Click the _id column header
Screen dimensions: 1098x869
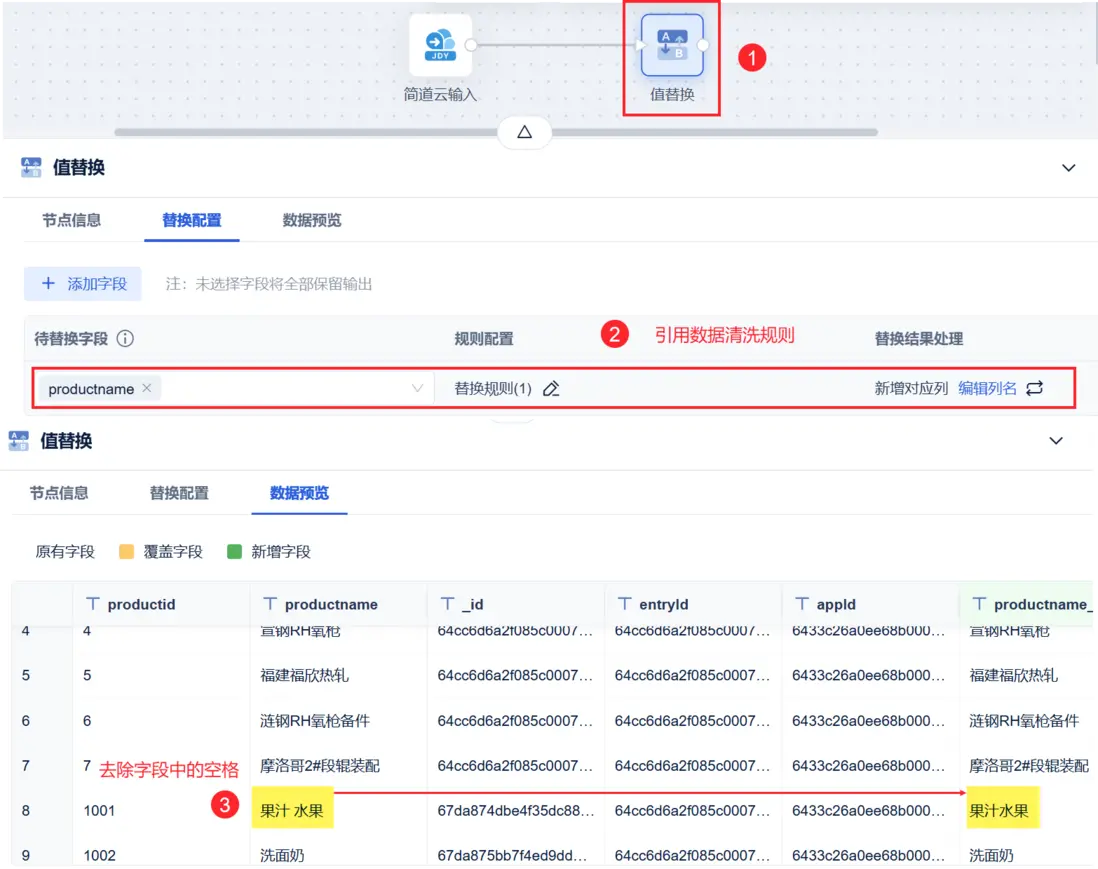click(x=516, y=604)
